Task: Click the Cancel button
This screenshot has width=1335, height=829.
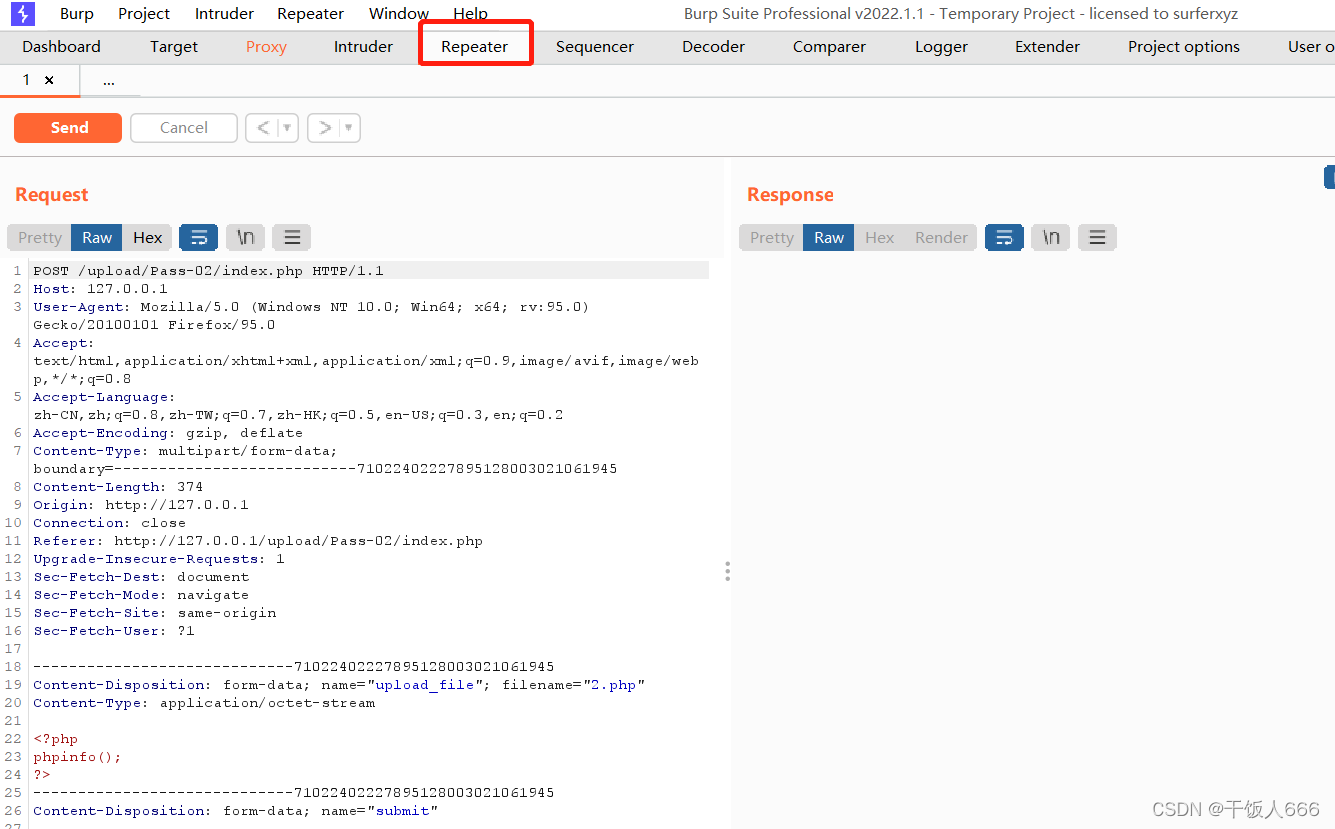Action: tap(184, 128)
